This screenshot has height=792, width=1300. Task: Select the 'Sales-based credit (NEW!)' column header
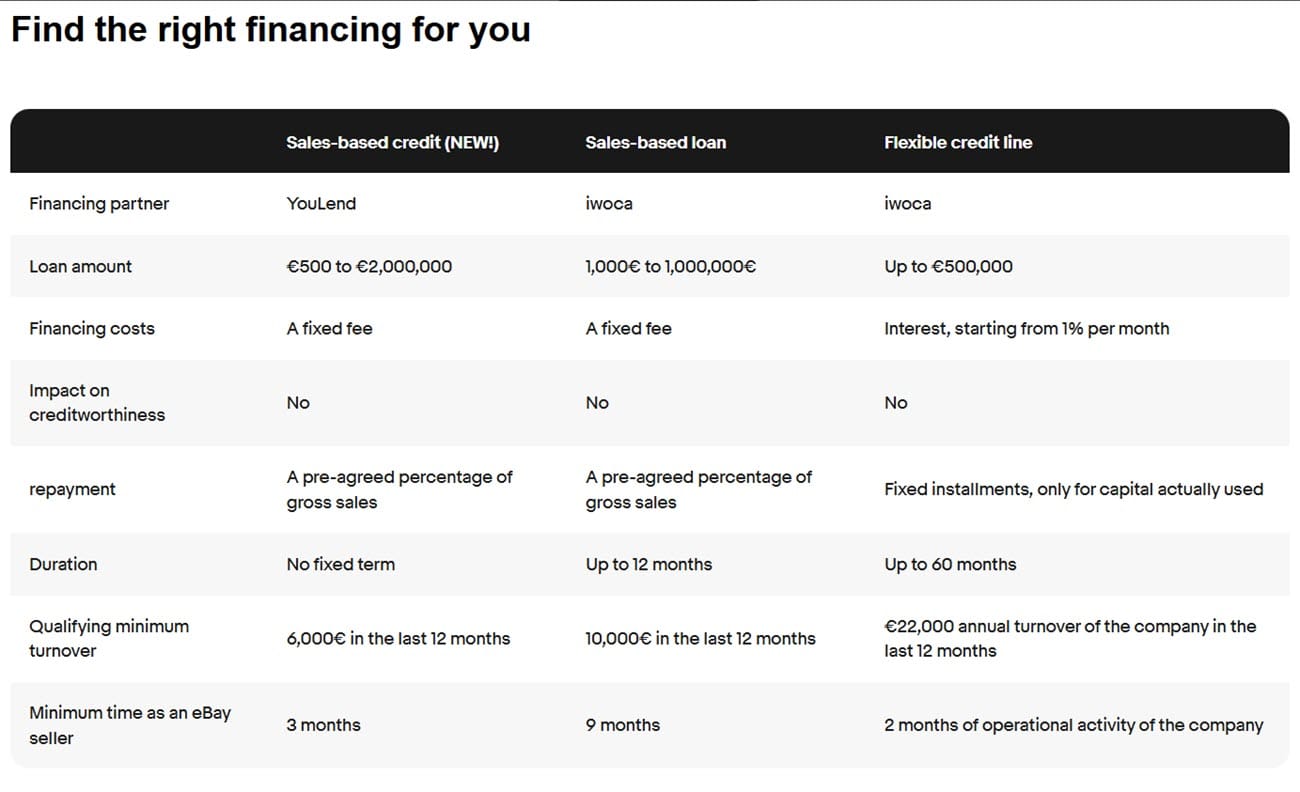tap(392, 142)
